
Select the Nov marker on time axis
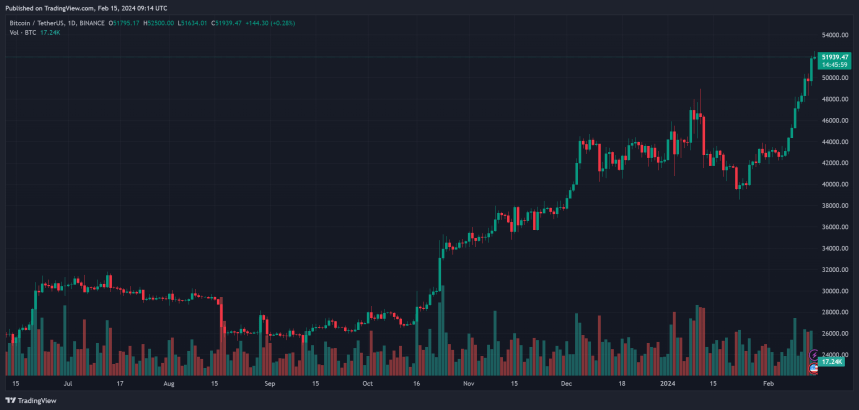(x=466, y=383)
